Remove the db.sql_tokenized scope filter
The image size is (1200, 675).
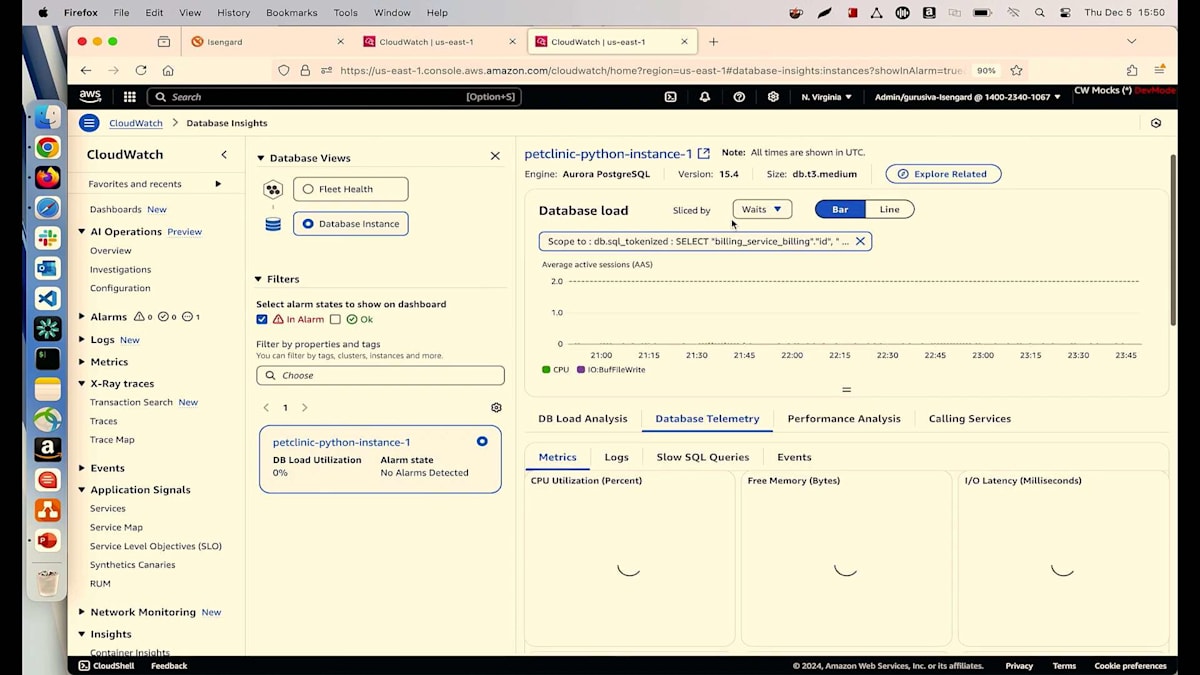860,241
